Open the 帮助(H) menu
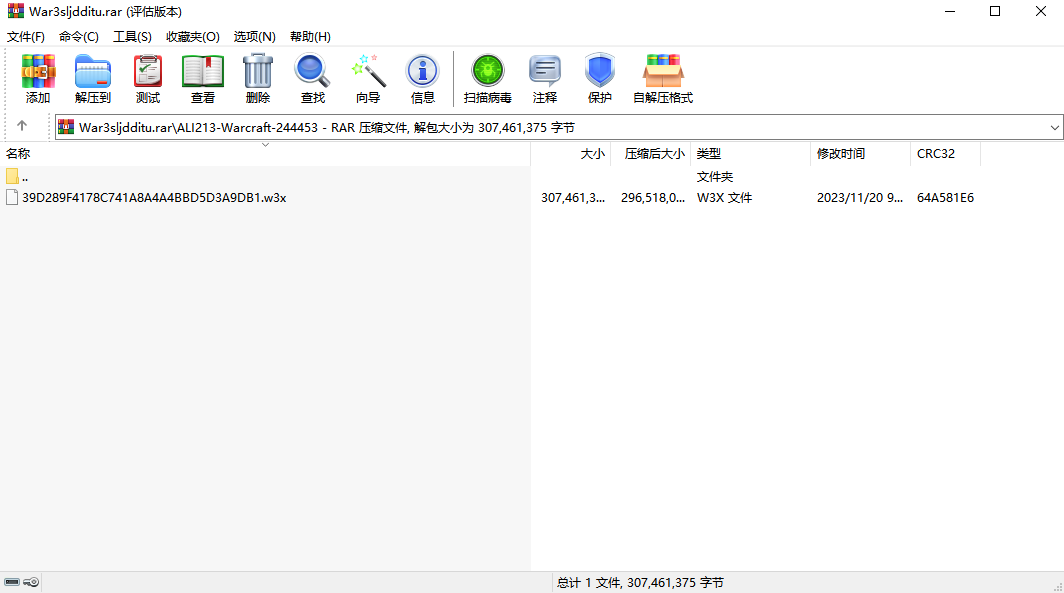Image resolution: width=1064 pixels, height=593 pixels. 310,37
